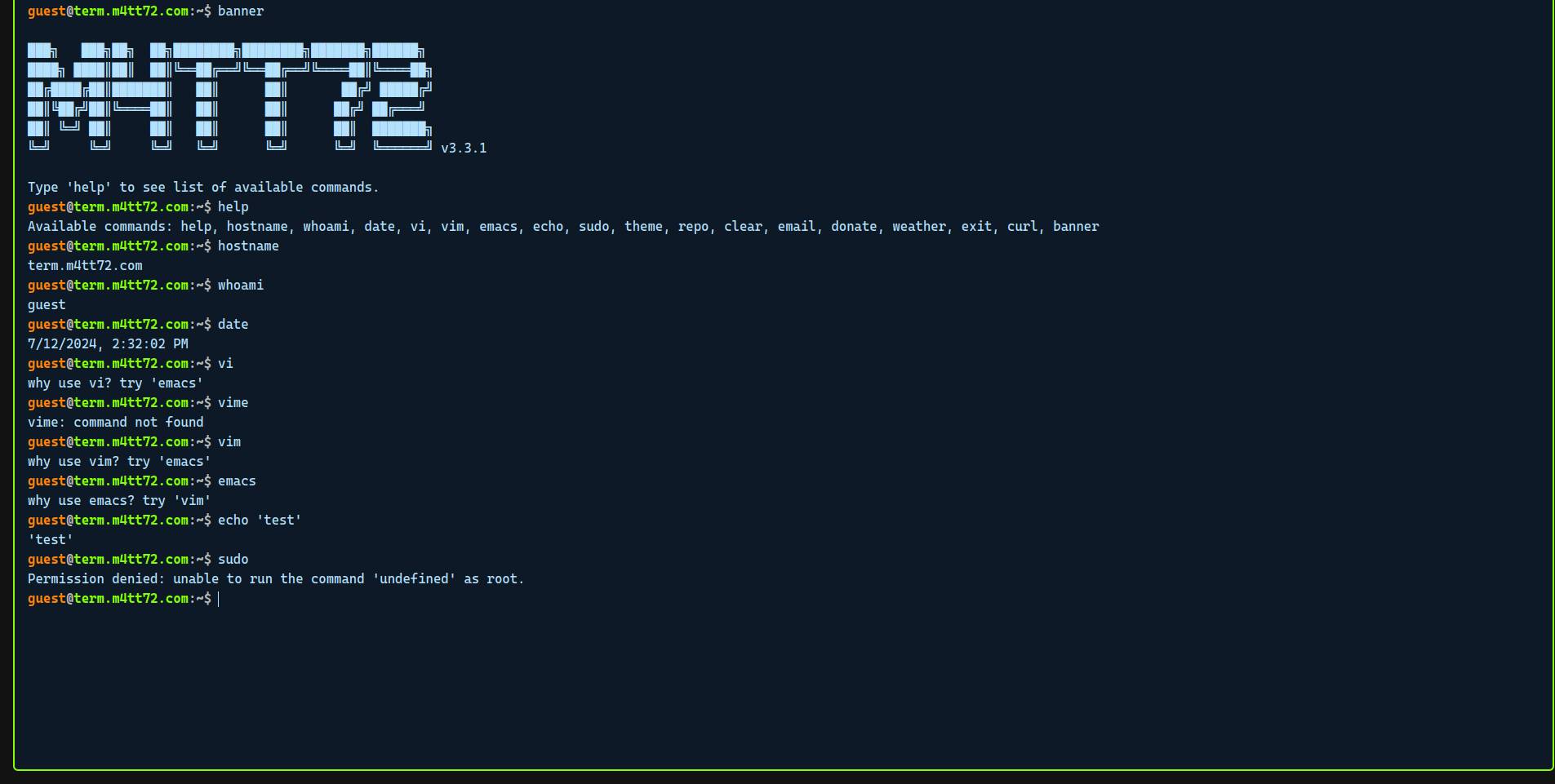Click the typed 'date' command after the prompt

[x=233, y=325]
